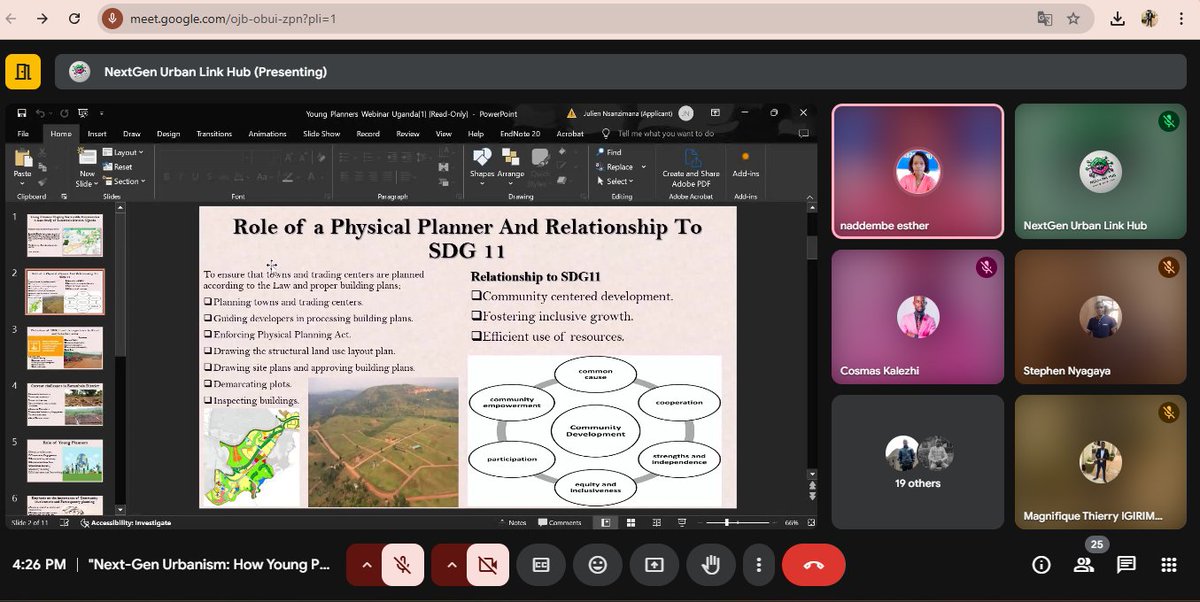
Task: Raise hand in the meeting
Action: point(711,565)
